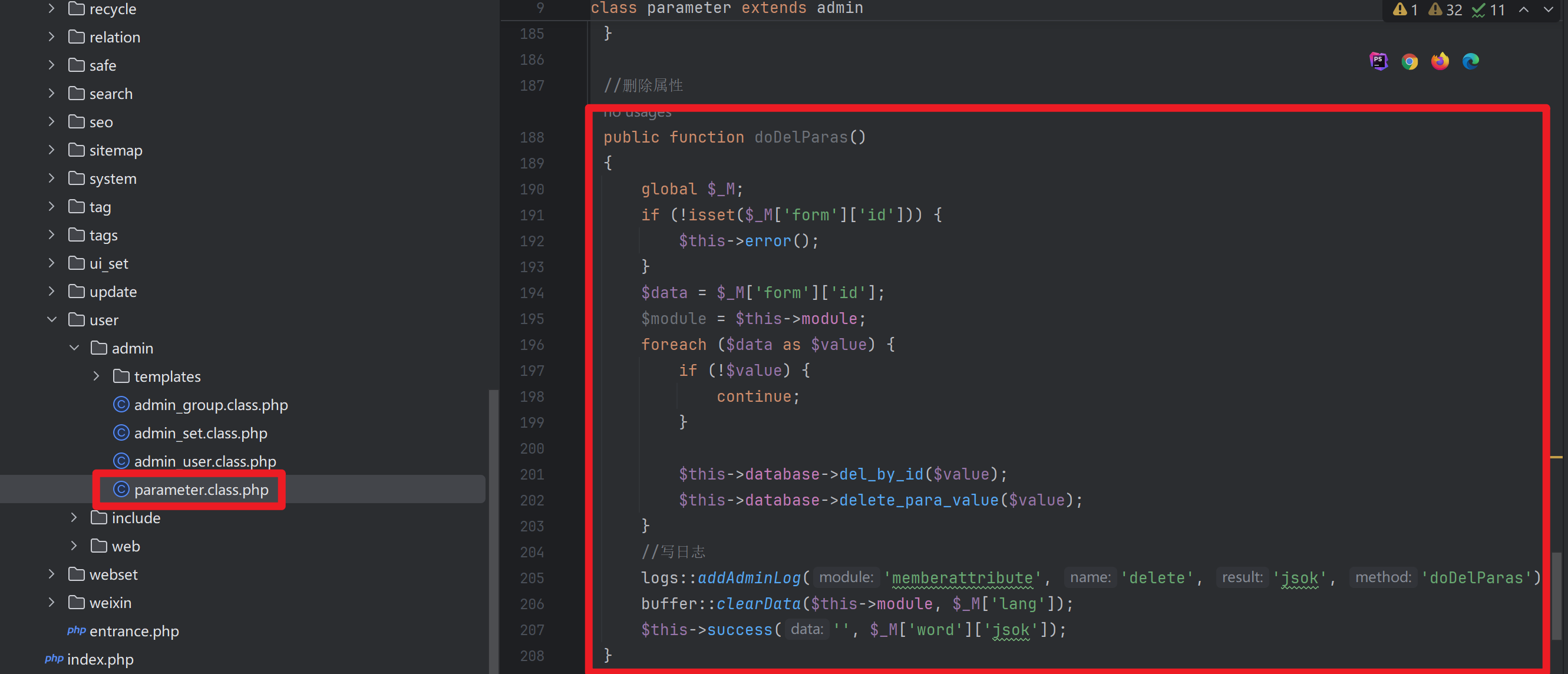Click the editor vertical scrollbar thumb
The height and width of the screenshot is (674, 1568).
(x=1556, y=596)
